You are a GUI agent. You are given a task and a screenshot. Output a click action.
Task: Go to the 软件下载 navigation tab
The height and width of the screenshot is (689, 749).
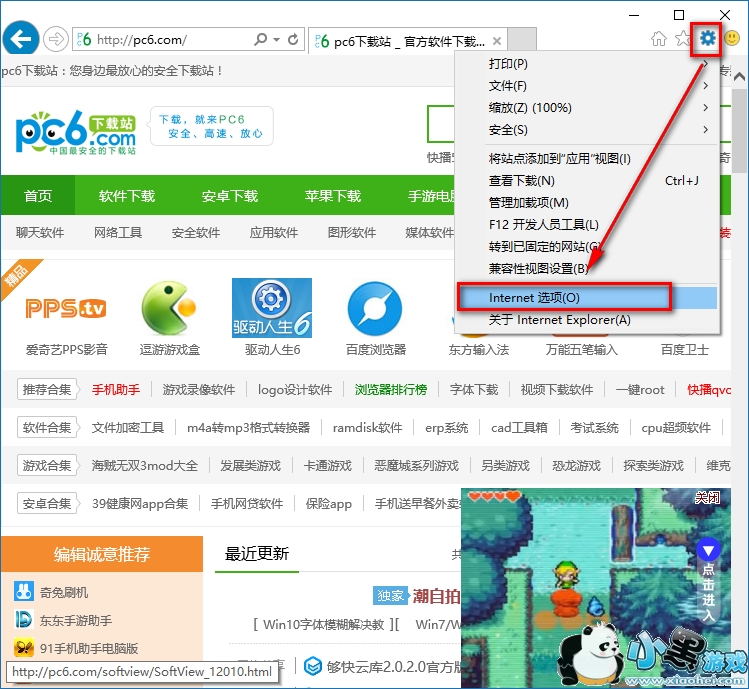pyautogui.click(x=127, y=196)
